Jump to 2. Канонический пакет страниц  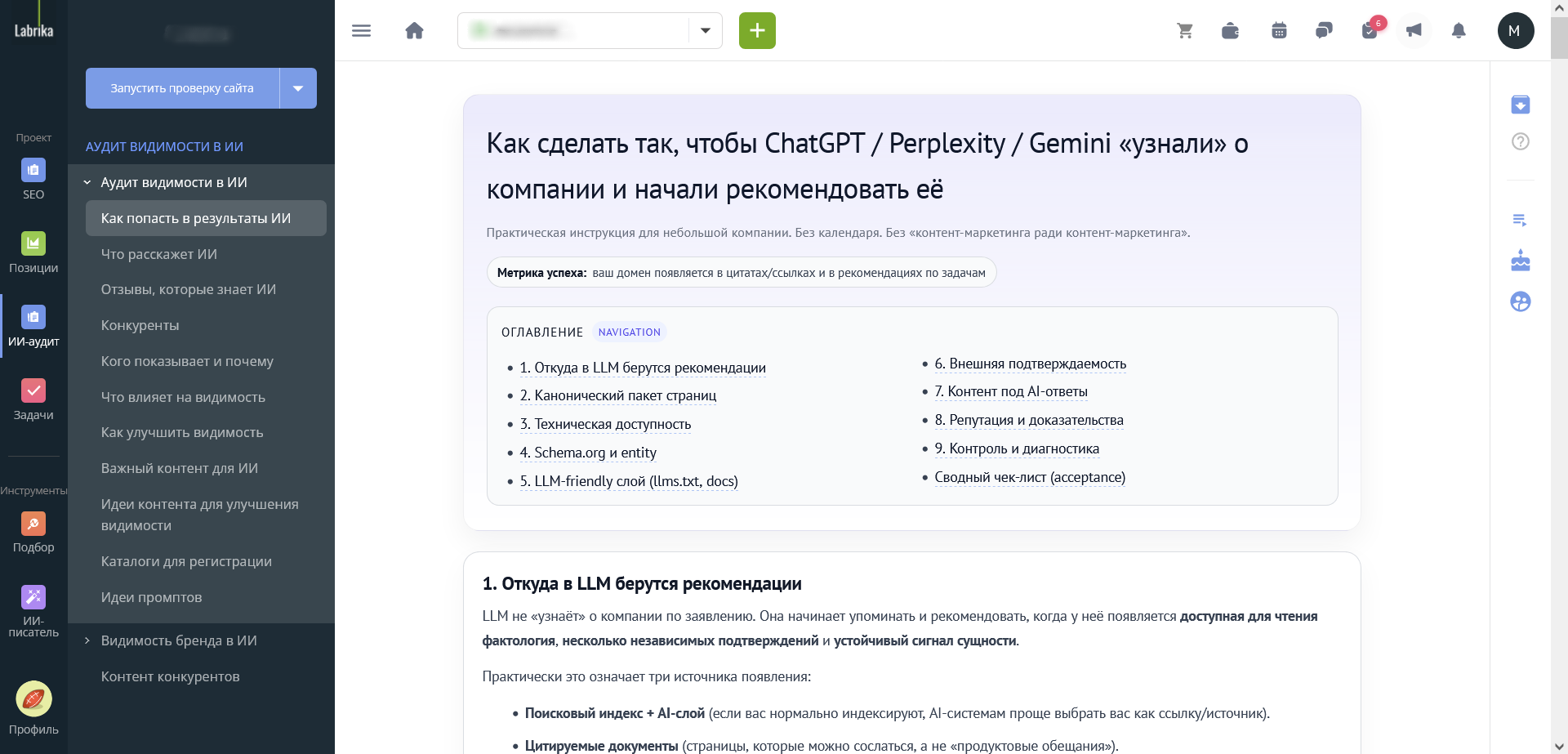point(617,395)
